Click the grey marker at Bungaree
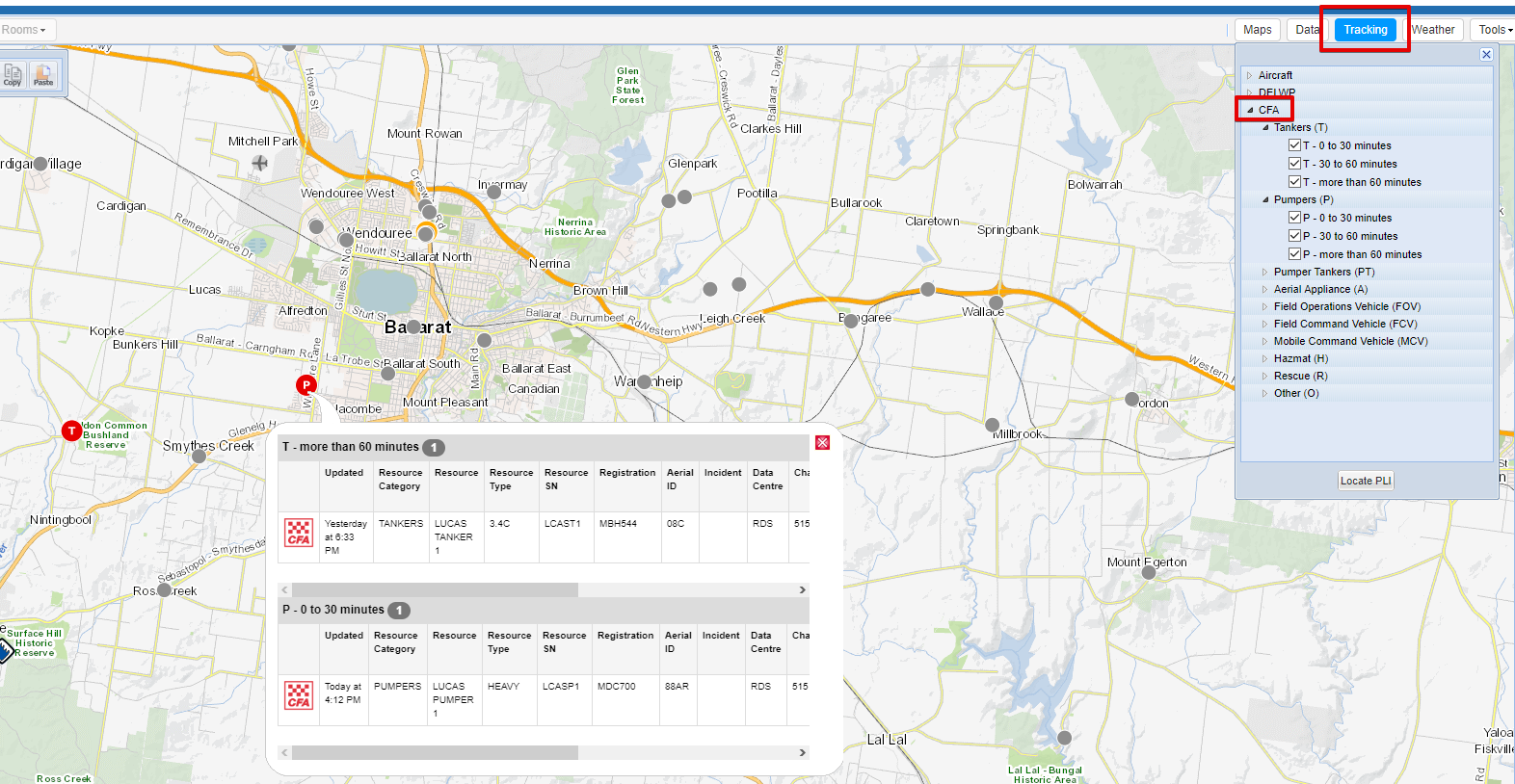Viewport: 1515px width, 784px height. point(851,321)
